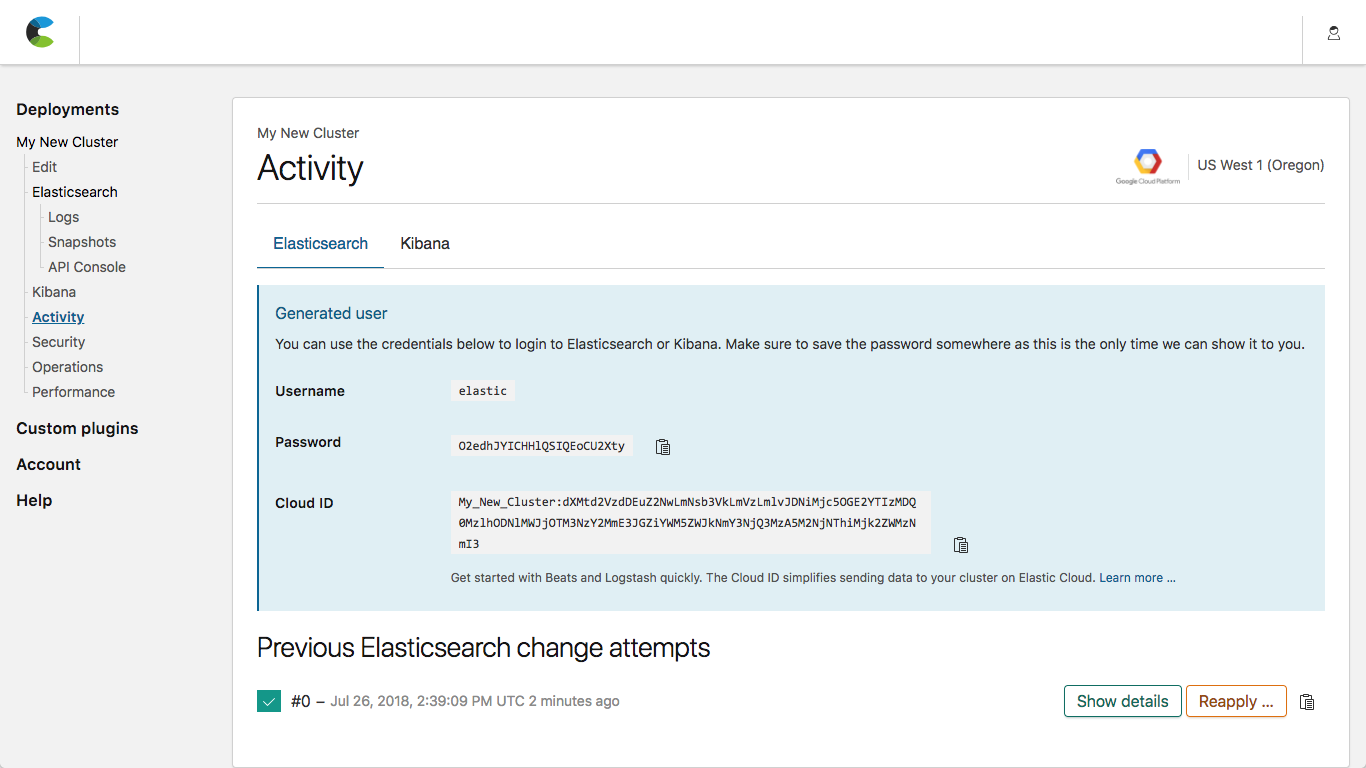This screenshot has width=1366, height=768.
Task: Click the Google Cloud Platform logo
Action: click(x=1148, y=166)
